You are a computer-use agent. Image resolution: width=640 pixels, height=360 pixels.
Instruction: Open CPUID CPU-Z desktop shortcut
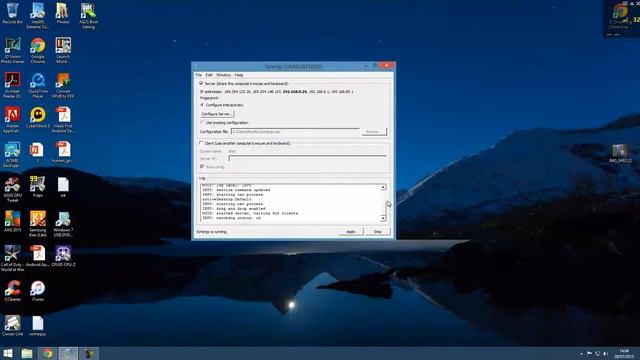[x=63, y=256]
